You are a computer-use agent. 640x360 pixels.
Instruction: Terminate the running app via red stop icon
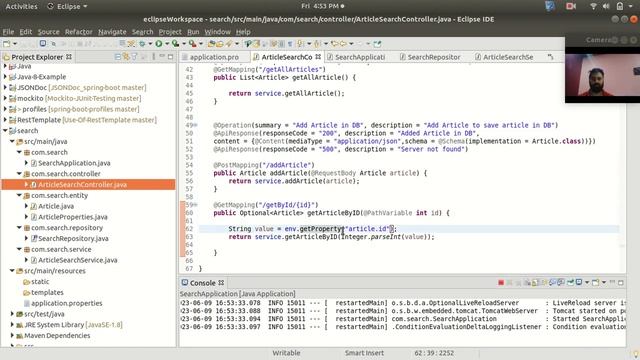click(x=501, y=282)
